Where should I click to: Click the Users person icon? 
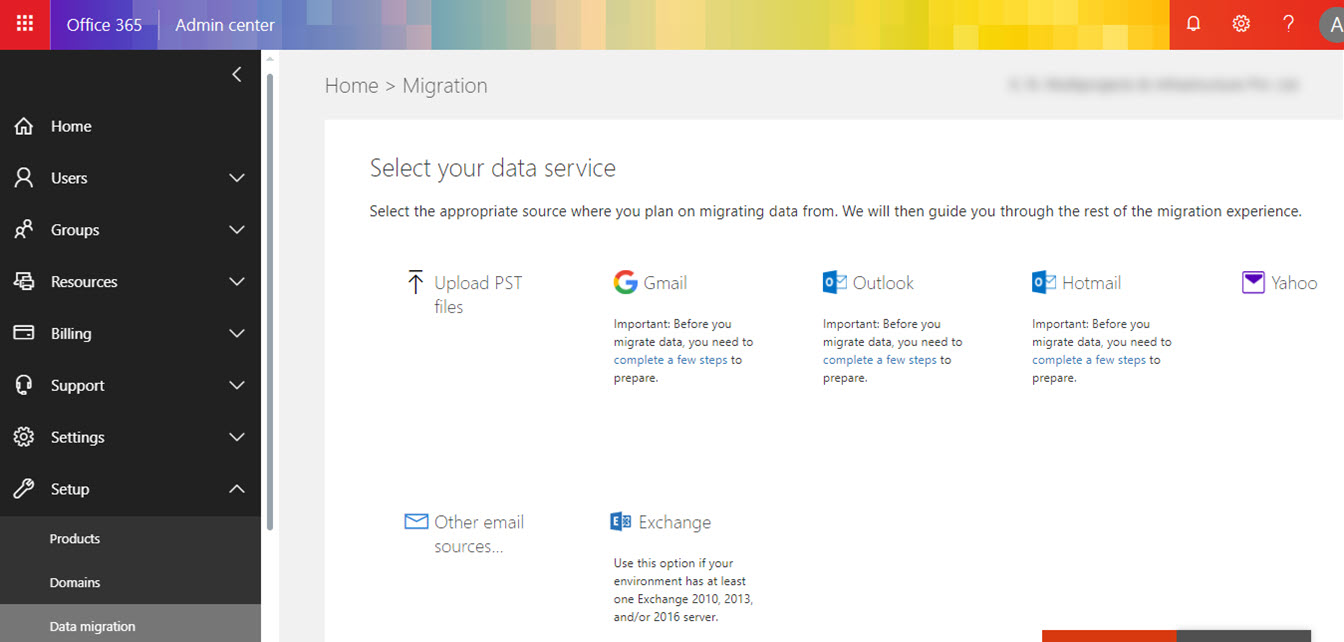point(24,178)
